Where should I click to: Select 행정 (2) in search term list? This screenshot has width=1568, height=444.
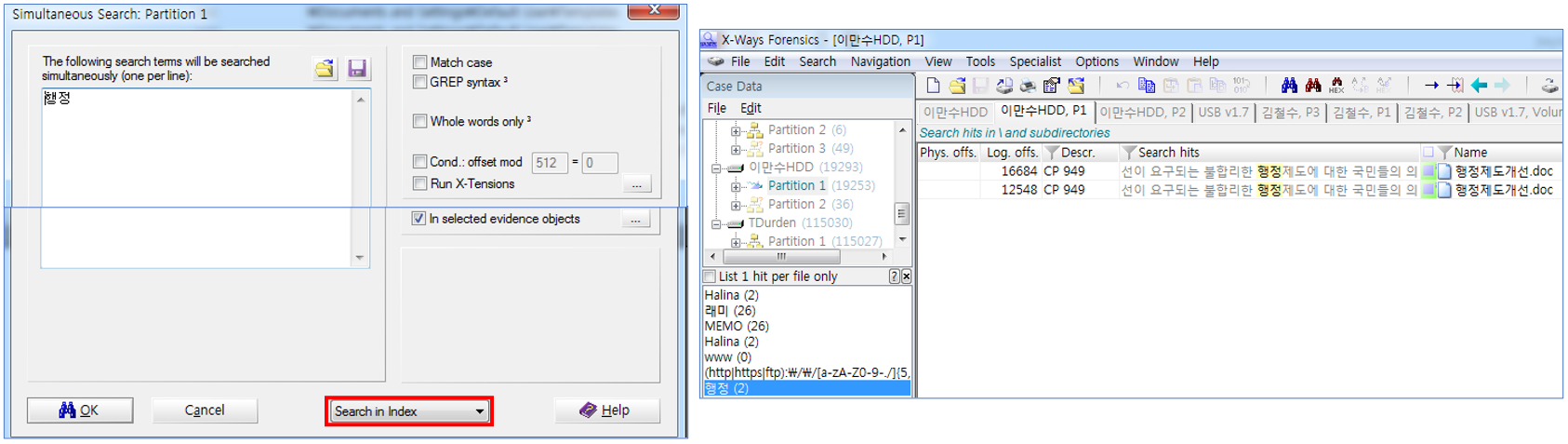pos(807,388)
